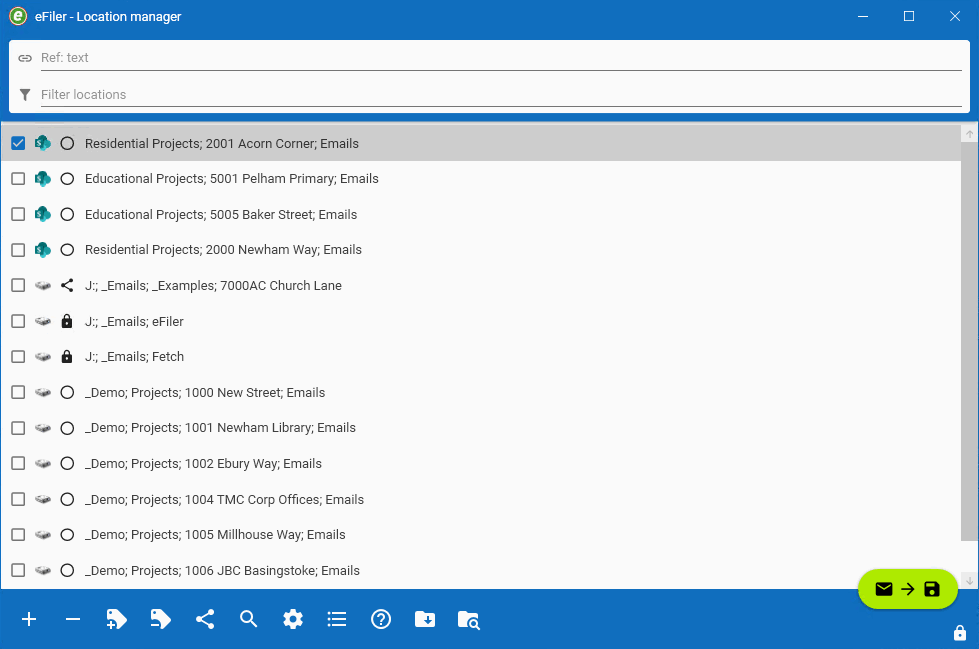Click SharePoint icon for 2001 Acorn Corner
This screenshot has height=649, width=979.
tap(42, 143)
